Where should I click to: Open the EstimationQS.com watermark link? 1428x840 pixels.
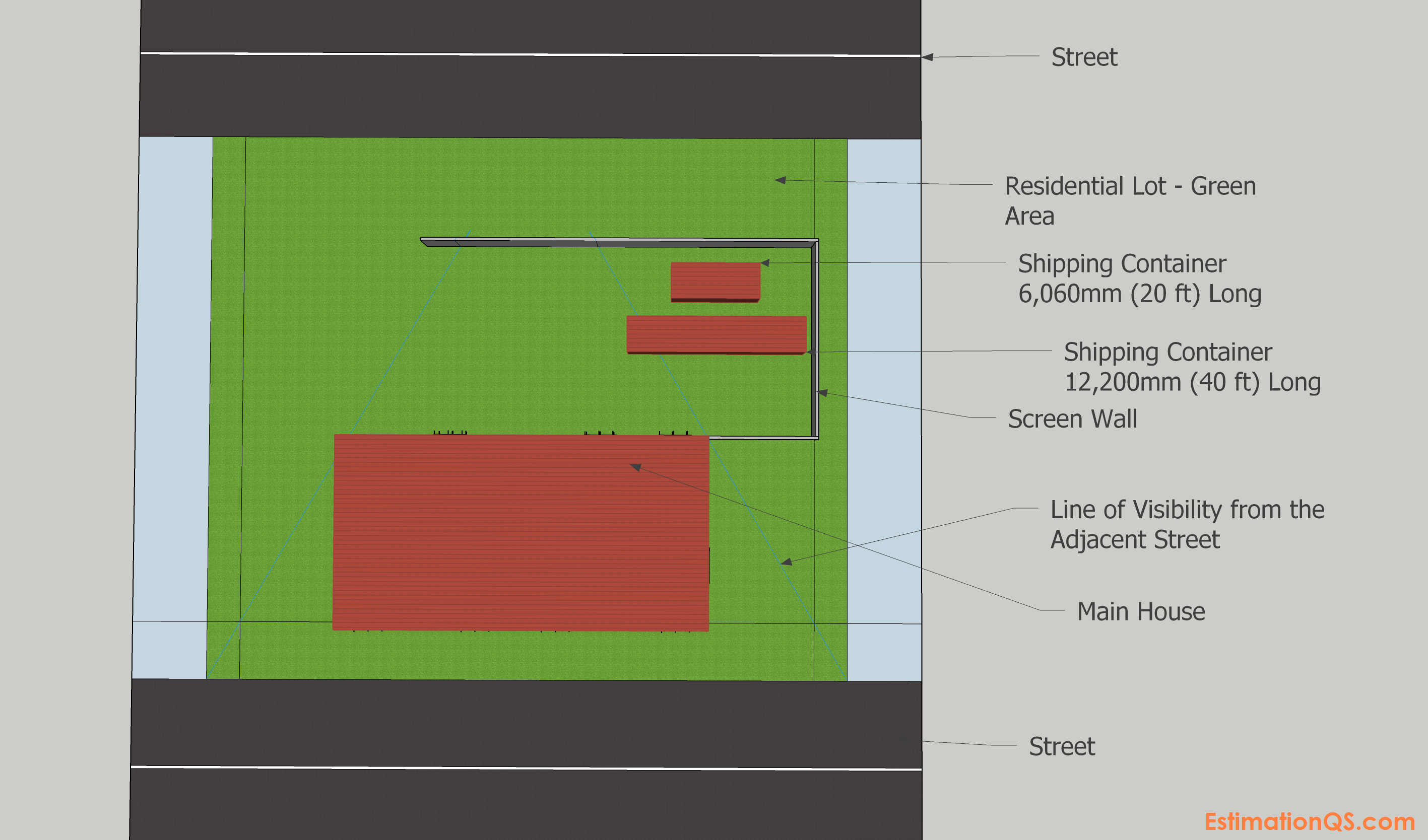1309,821
